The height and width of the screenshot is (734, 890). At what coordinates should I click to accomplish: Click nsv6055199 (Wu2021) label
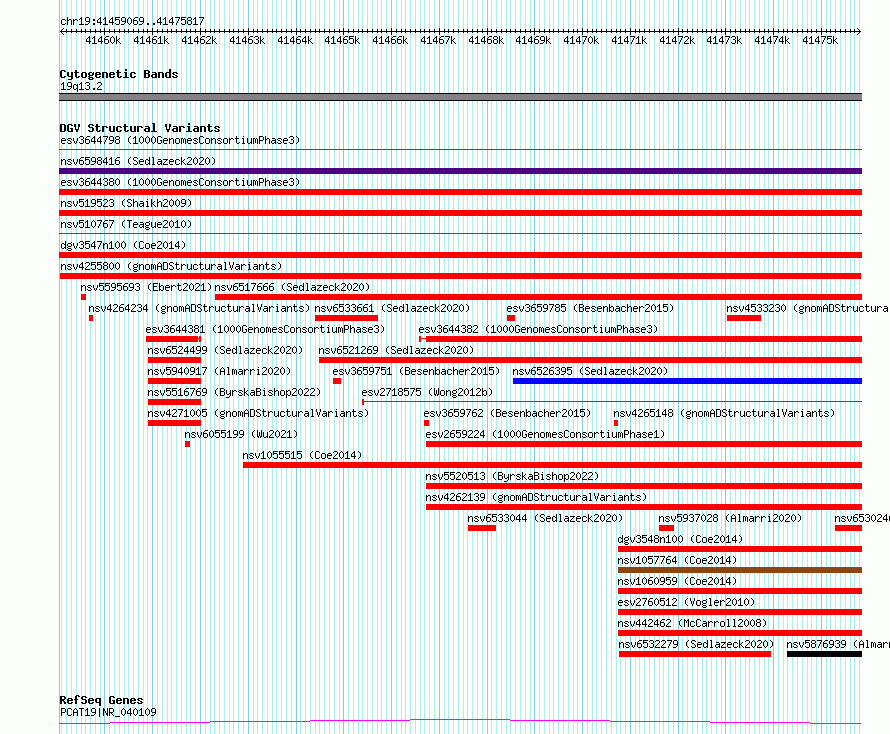point(241,434)
